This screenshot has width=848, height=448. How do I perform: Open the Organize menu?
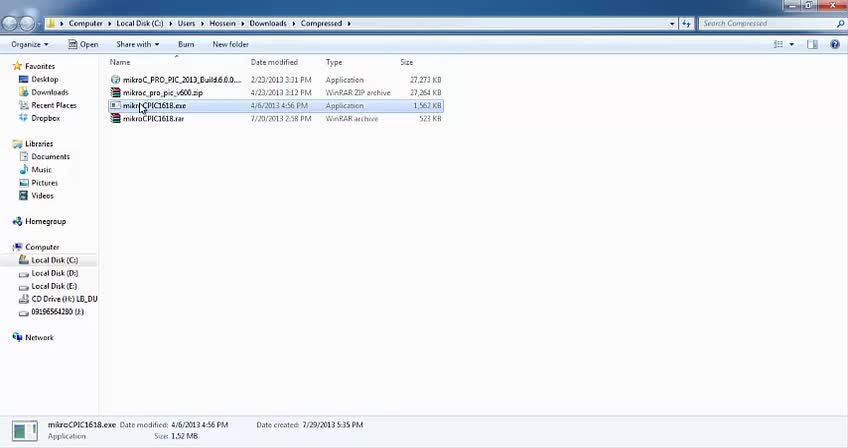pos(30,44)
